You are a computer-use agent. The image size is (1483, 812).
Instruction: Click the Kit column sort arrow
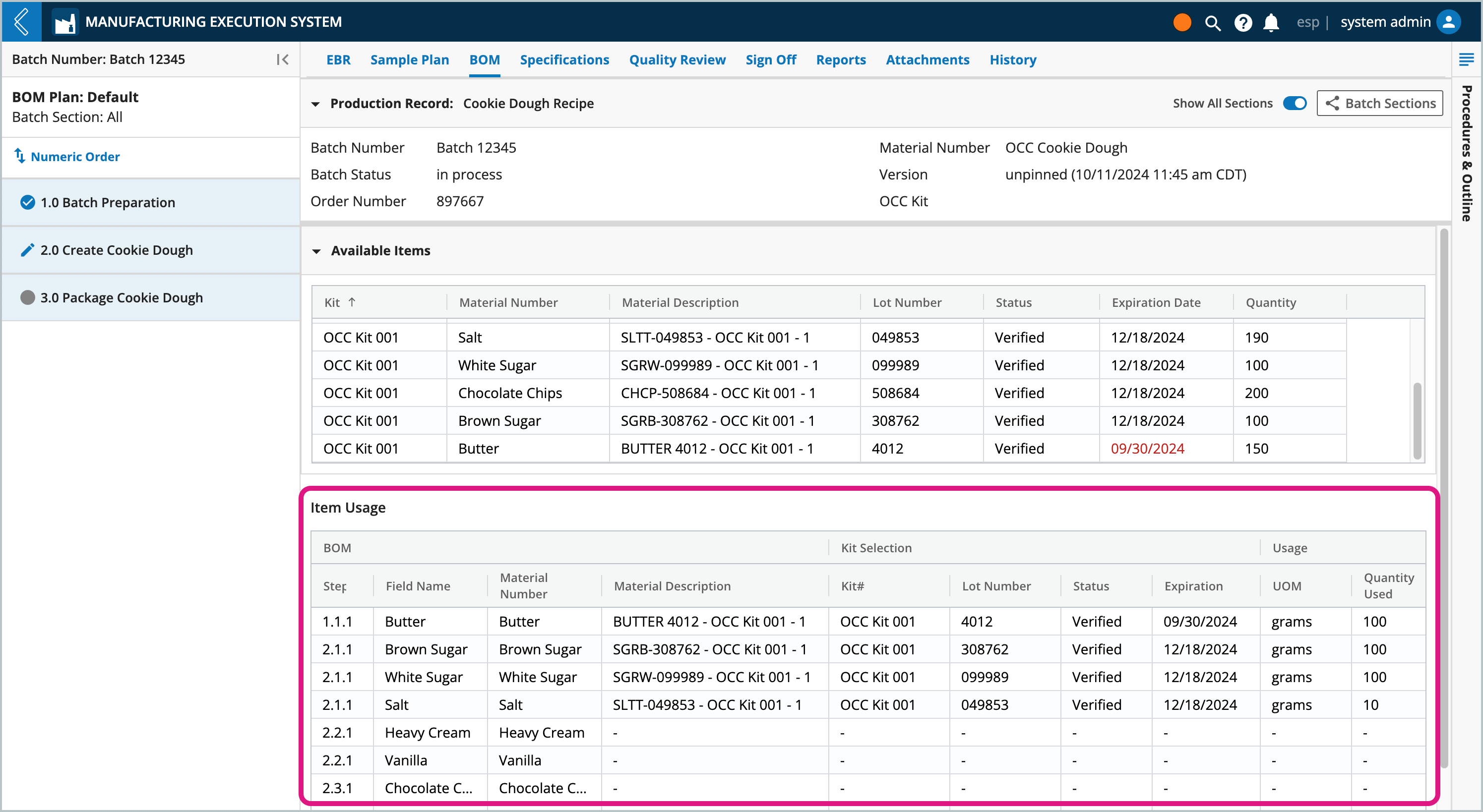click(x=352, y=301)
